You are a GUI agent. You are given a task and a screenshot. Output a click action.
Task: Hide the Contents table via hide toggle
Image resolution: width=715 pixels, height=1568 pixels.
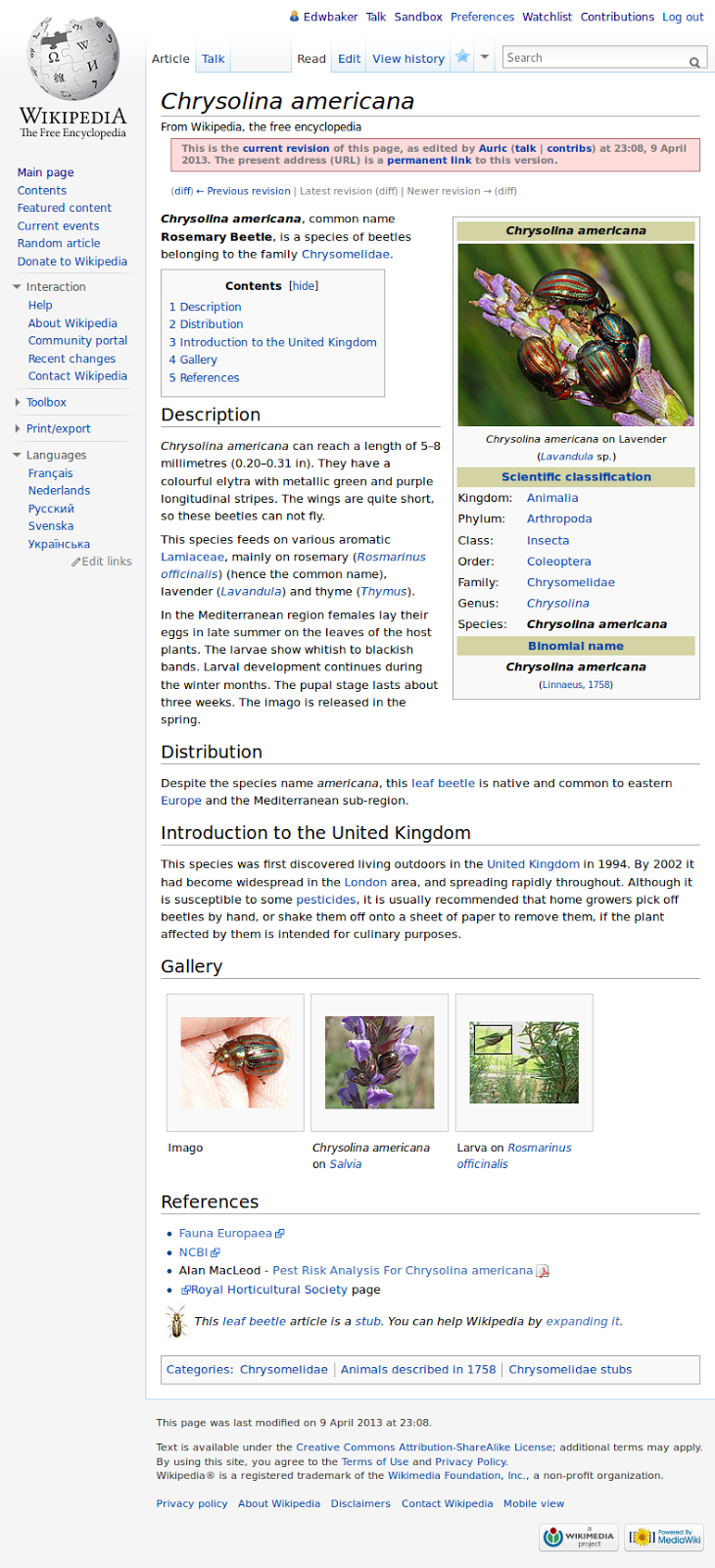point(304,286)
